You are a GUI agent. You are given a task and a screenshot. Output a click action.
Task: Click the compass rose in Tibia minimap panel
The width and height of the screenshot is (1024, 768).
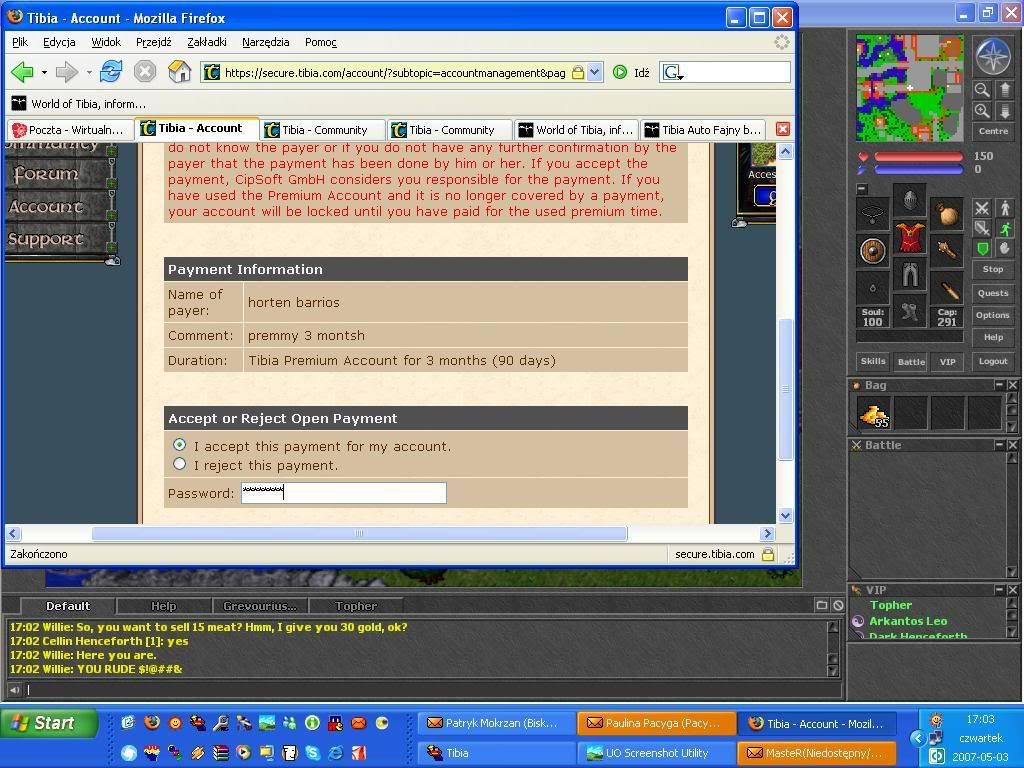click(993, 56)
